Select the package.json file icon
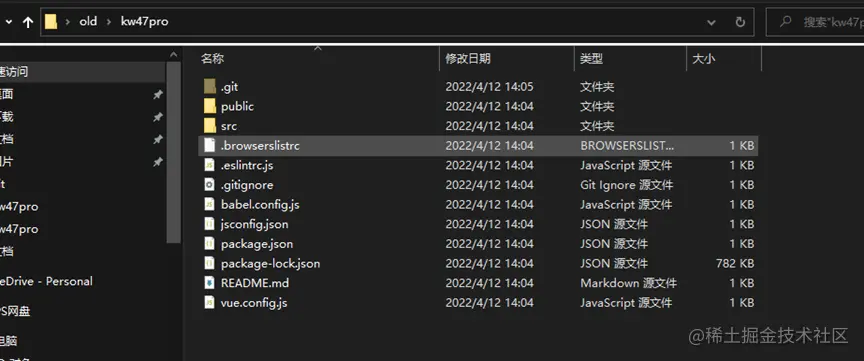The image size is (864, 361). (209, 244)
